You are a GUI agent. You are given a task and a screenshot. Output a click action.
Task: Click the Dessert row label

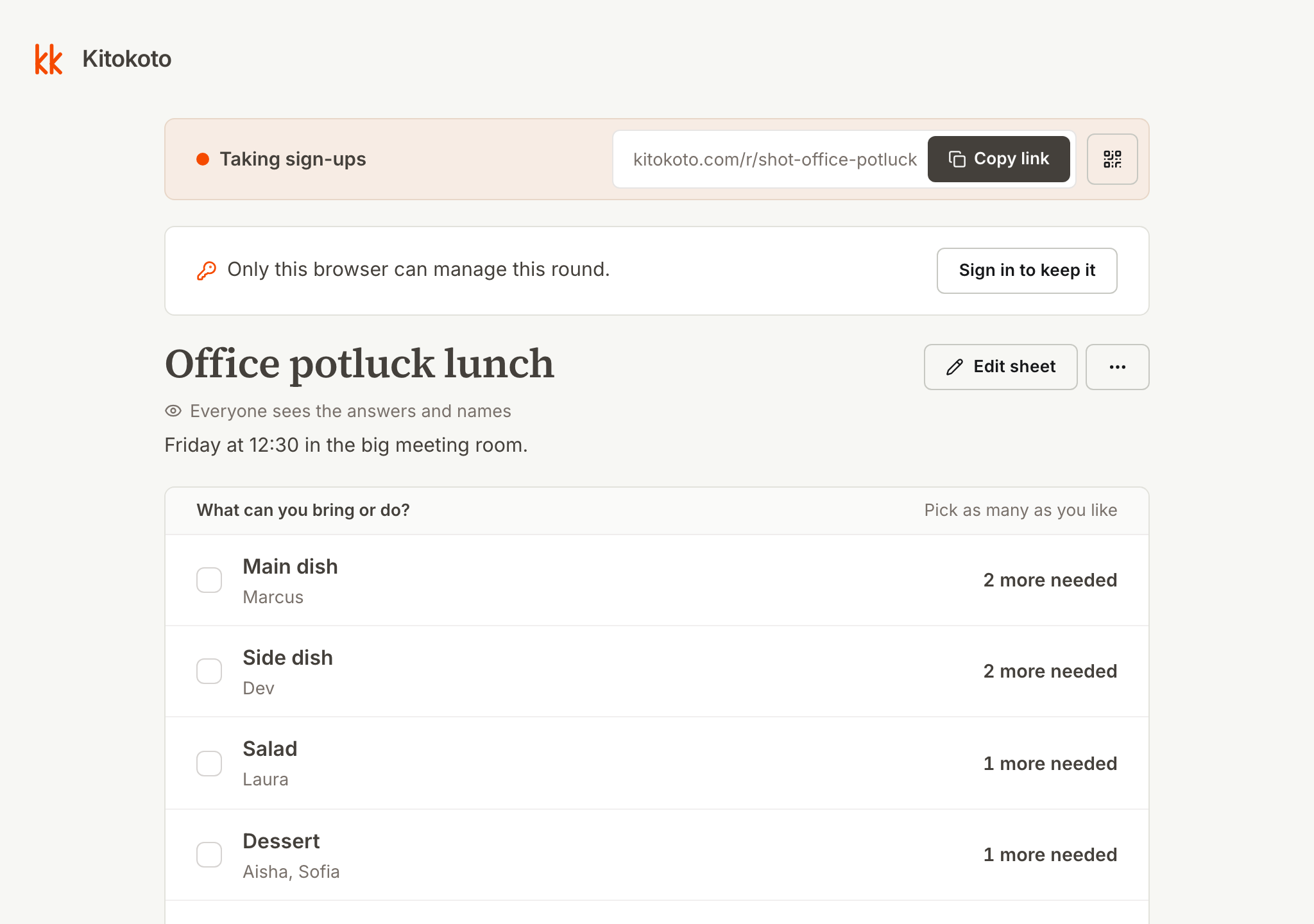coord(281,841)
